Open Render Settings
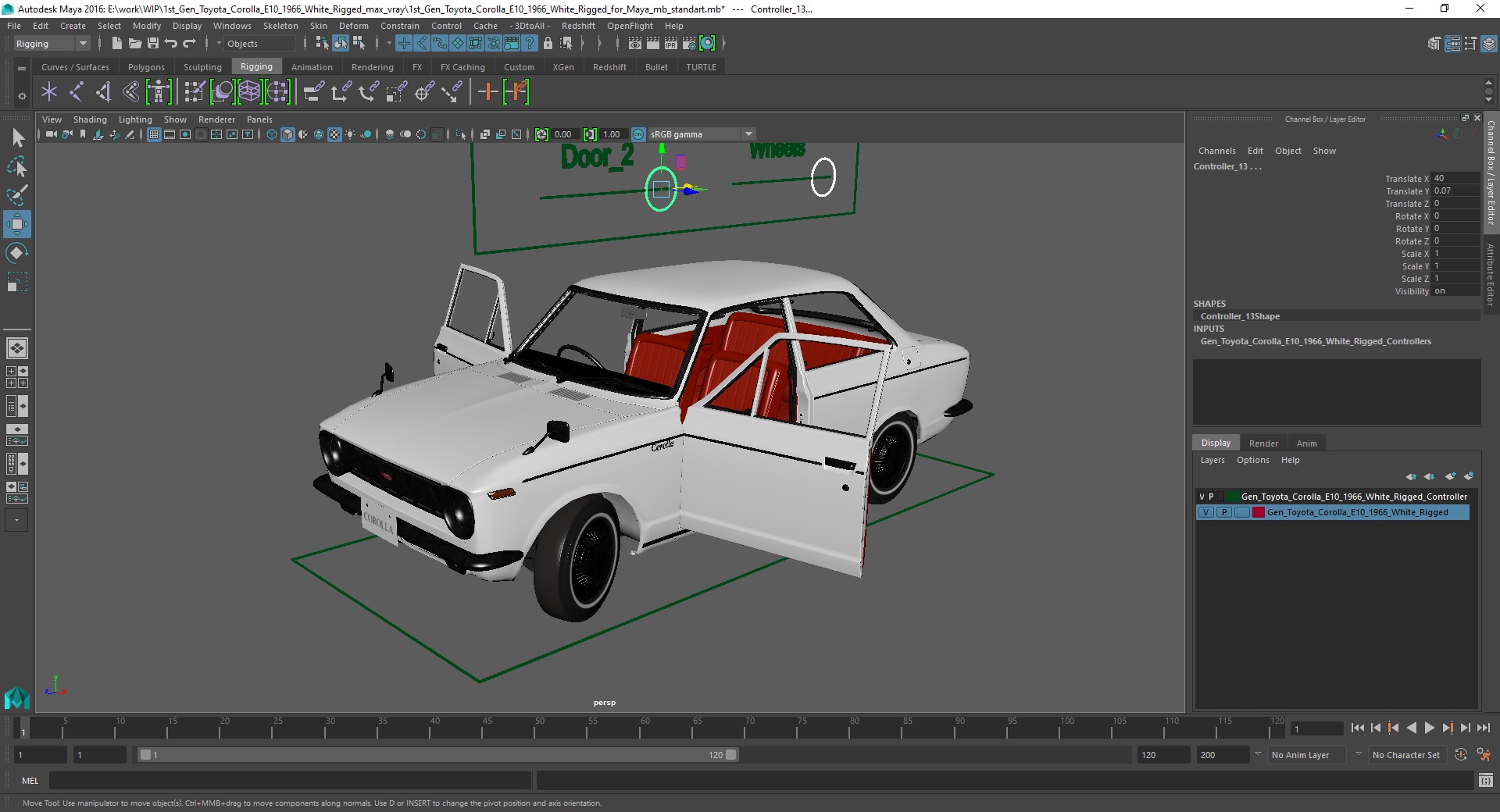The width and height of the screenshot is (1500, 812). point(689,44)
